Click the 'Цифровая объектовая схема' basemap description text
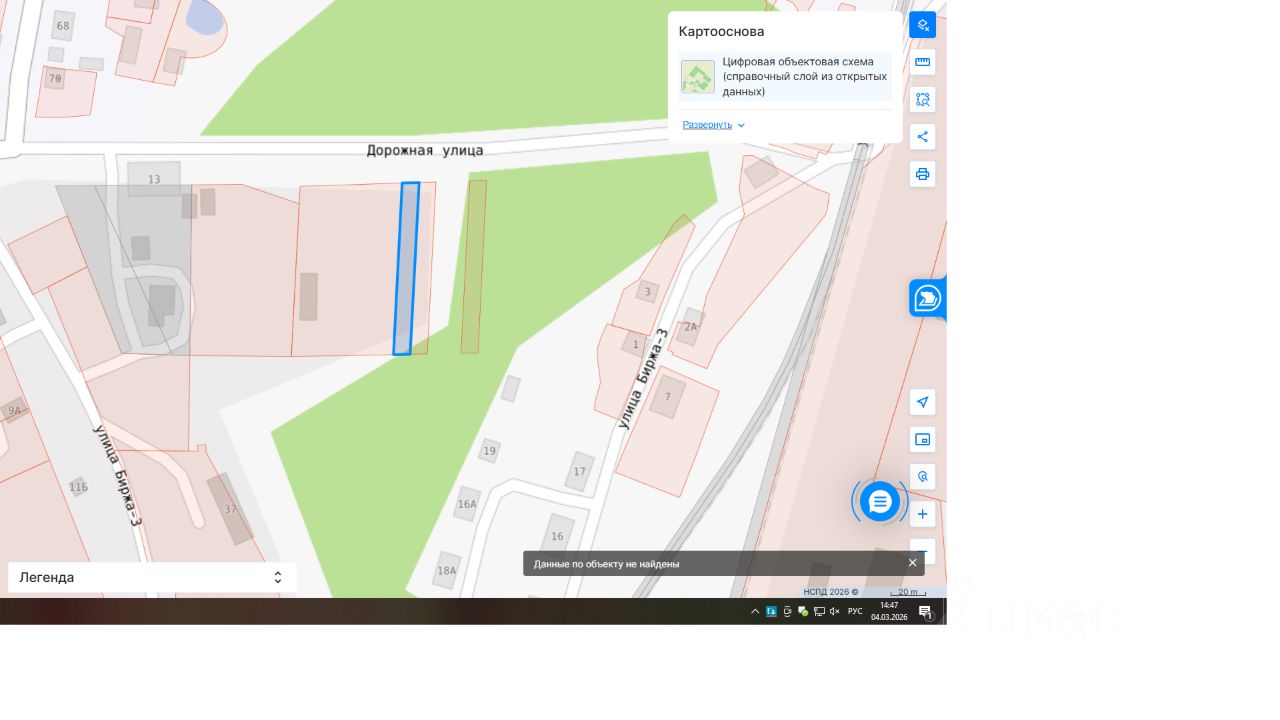 805,76
